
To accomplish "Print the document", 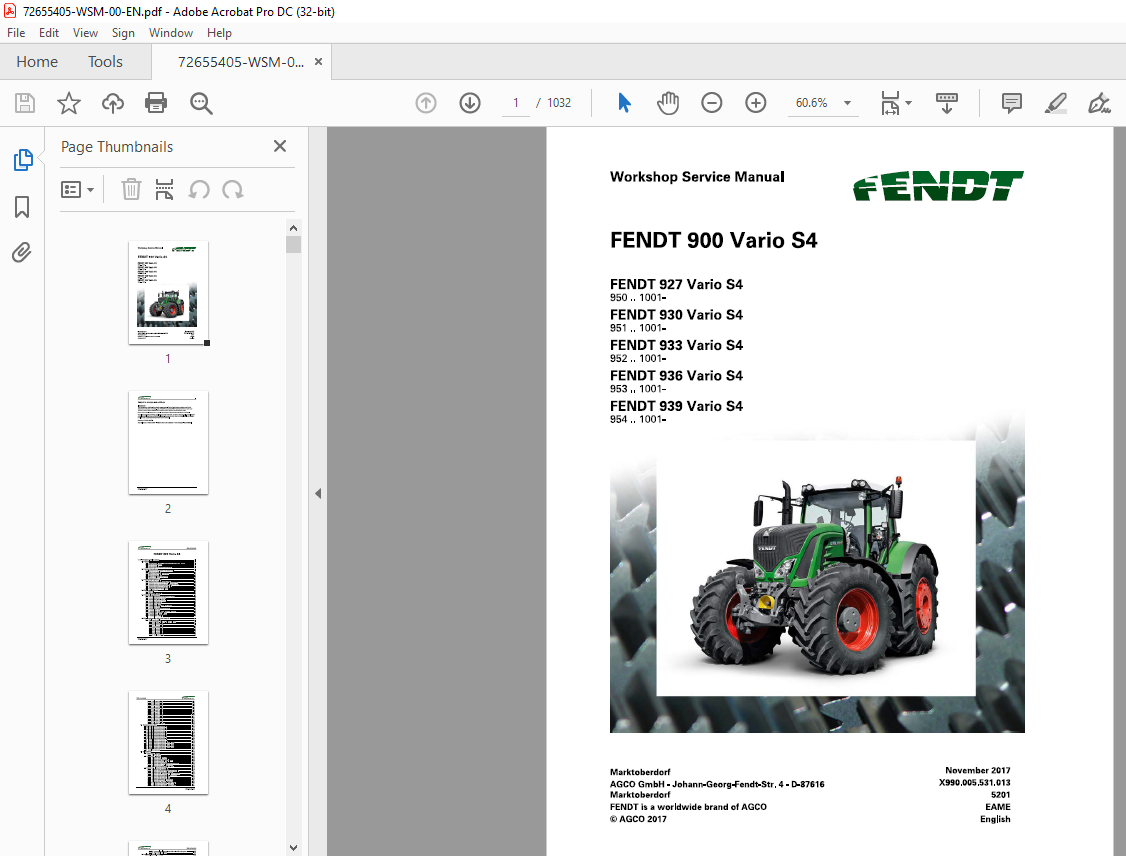I will tap(156, 103).
